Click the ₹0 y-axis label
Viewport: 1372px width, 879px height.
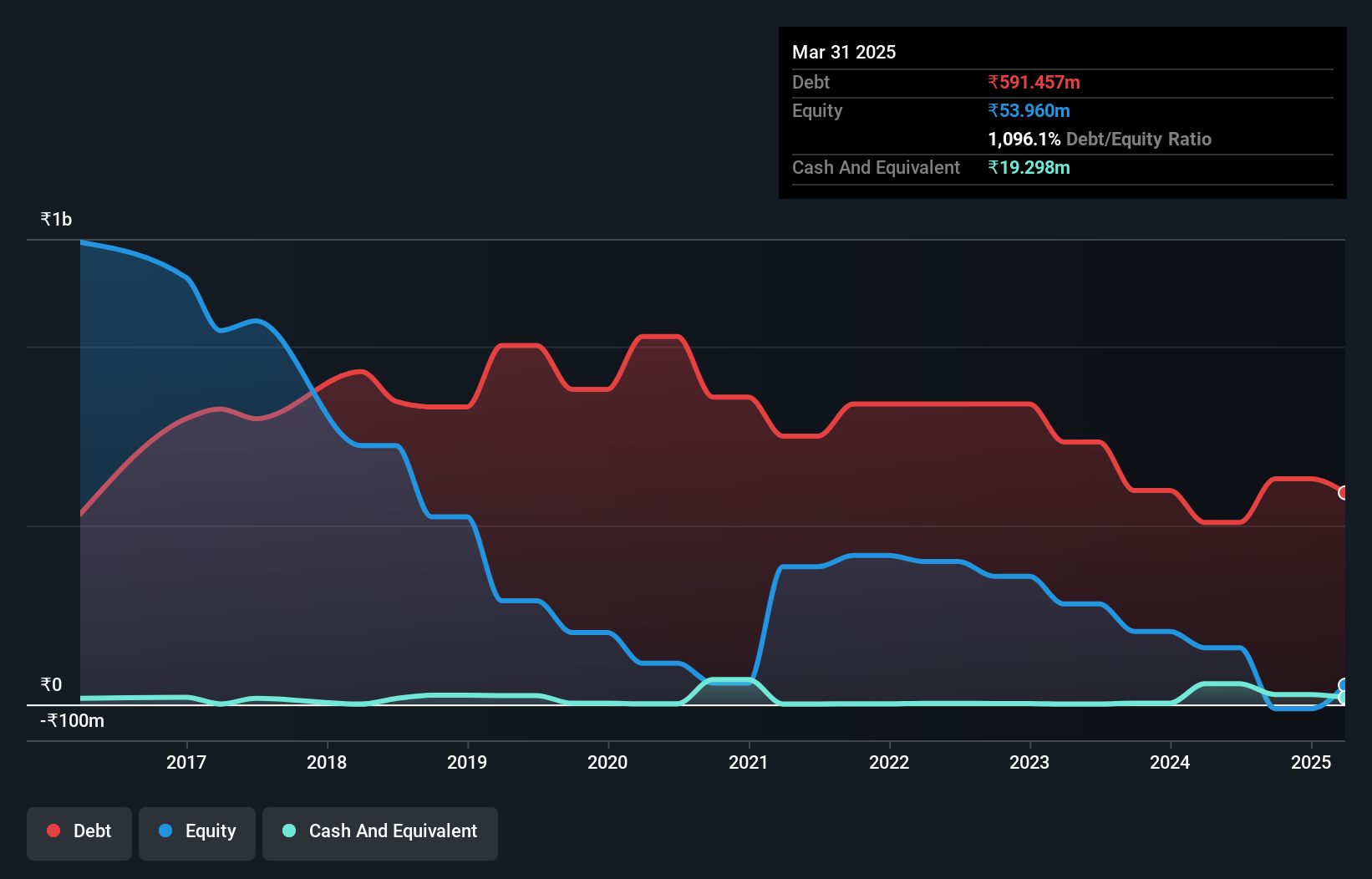(x=51, y=685)
